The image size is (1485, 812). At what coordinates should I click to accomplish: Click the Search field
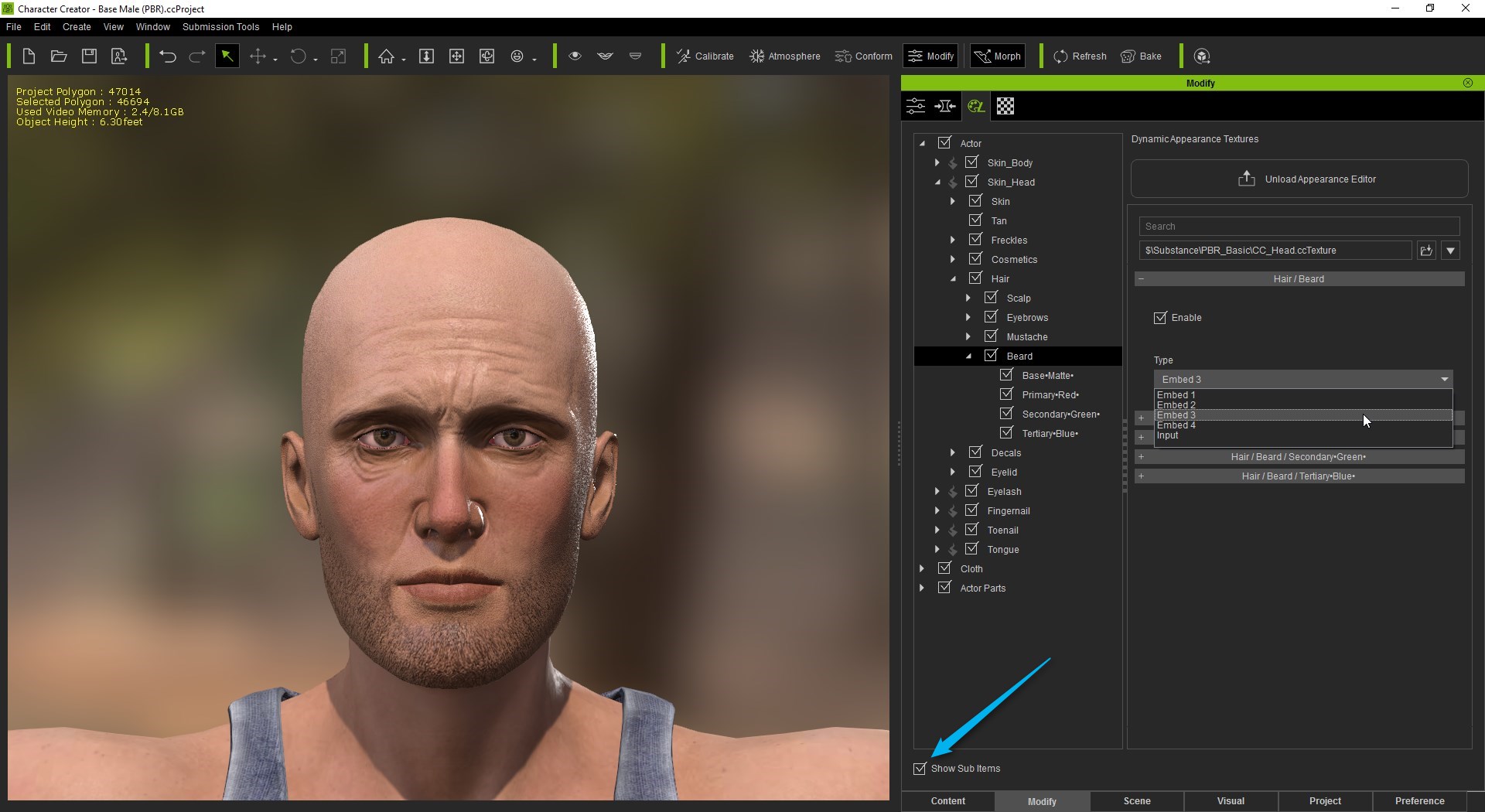click(x=1299, y=227)
